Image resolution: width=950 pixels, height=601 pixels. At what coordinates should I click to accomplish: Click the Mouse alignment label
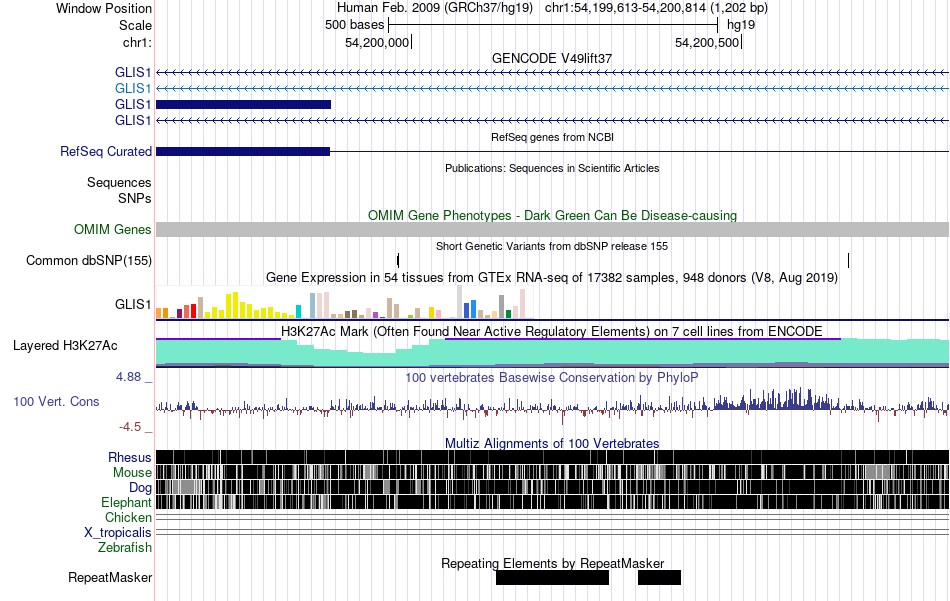tap(132, 473)
